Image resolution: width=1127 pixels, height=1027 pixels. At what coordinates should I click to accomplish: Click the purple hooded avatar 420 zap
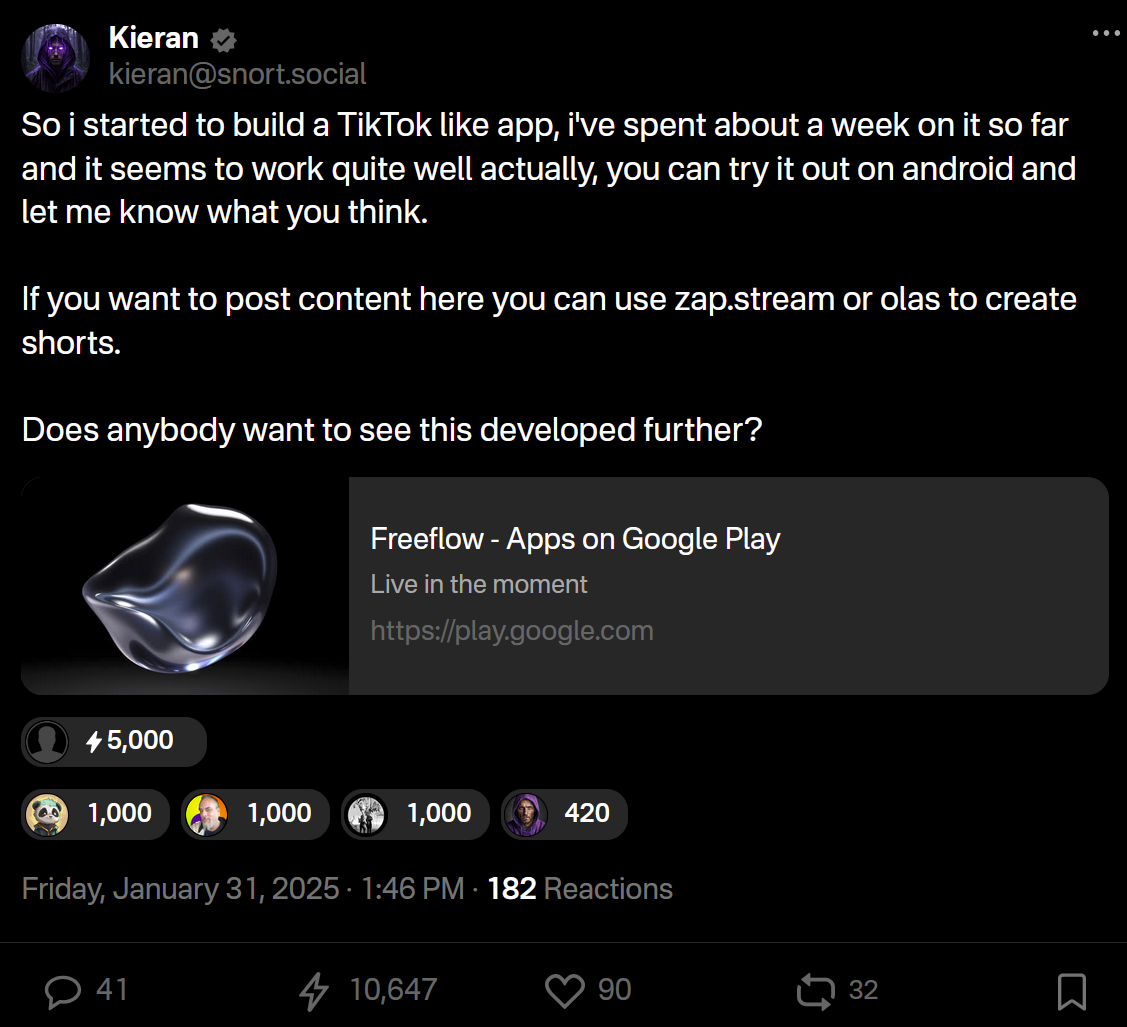[564, 814]
